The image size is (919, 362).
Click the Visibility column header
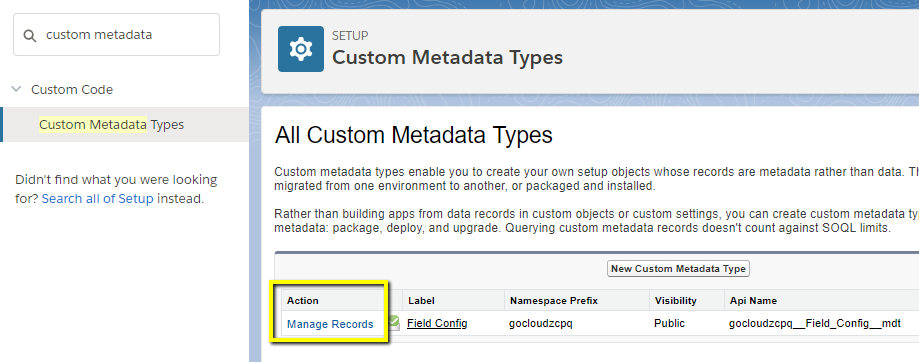(675, 300)
